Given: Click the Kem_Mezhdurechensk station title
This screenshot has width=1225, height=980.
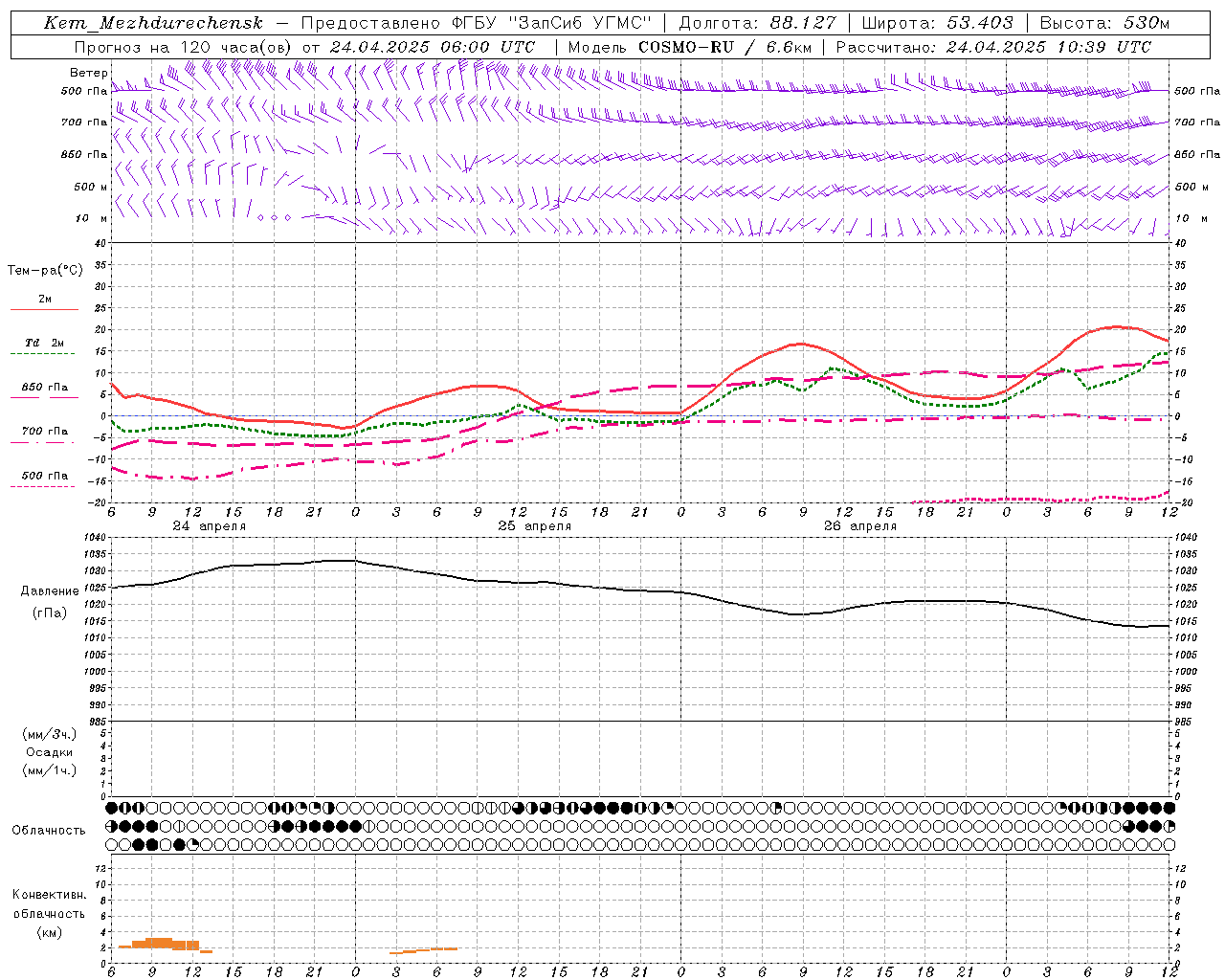Looking at the screenshot, I should pyautogui.click(x=153, y=24).
